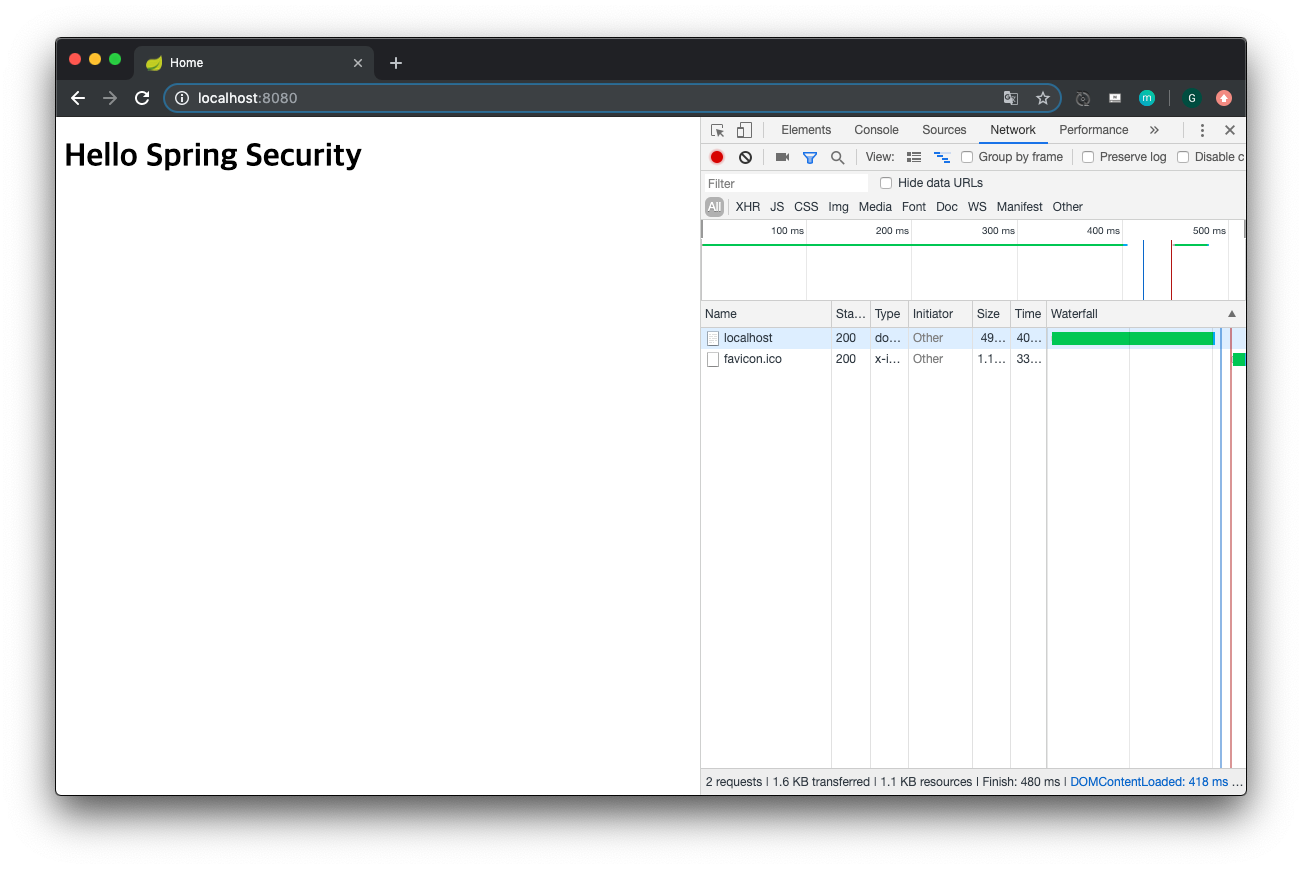1302x869 pixels.
Task: Click the capture screenshots camera icon
Action: coord(782,157)
